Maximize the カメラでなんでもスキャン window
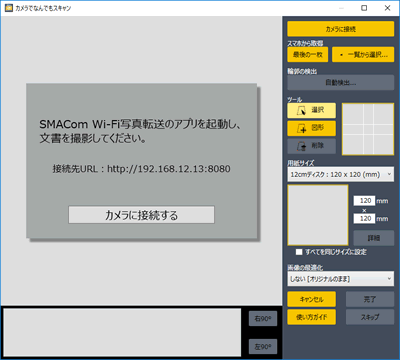This screenshot has width=400, height=360. [x=364, y=8]
